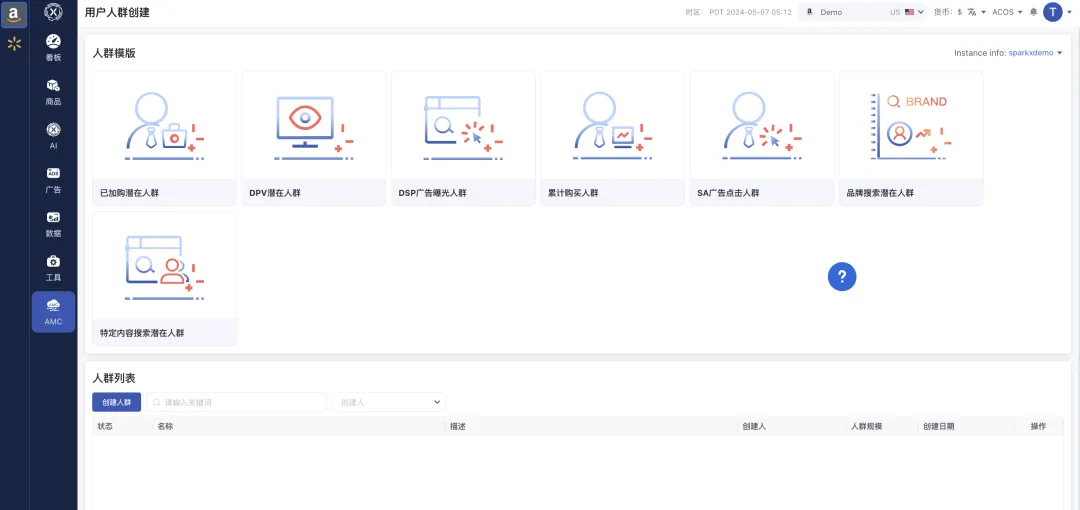Click the 创建人群 create audience button
The width and height of the screenshot is (1080, 510).
click(x=116, y=402)
